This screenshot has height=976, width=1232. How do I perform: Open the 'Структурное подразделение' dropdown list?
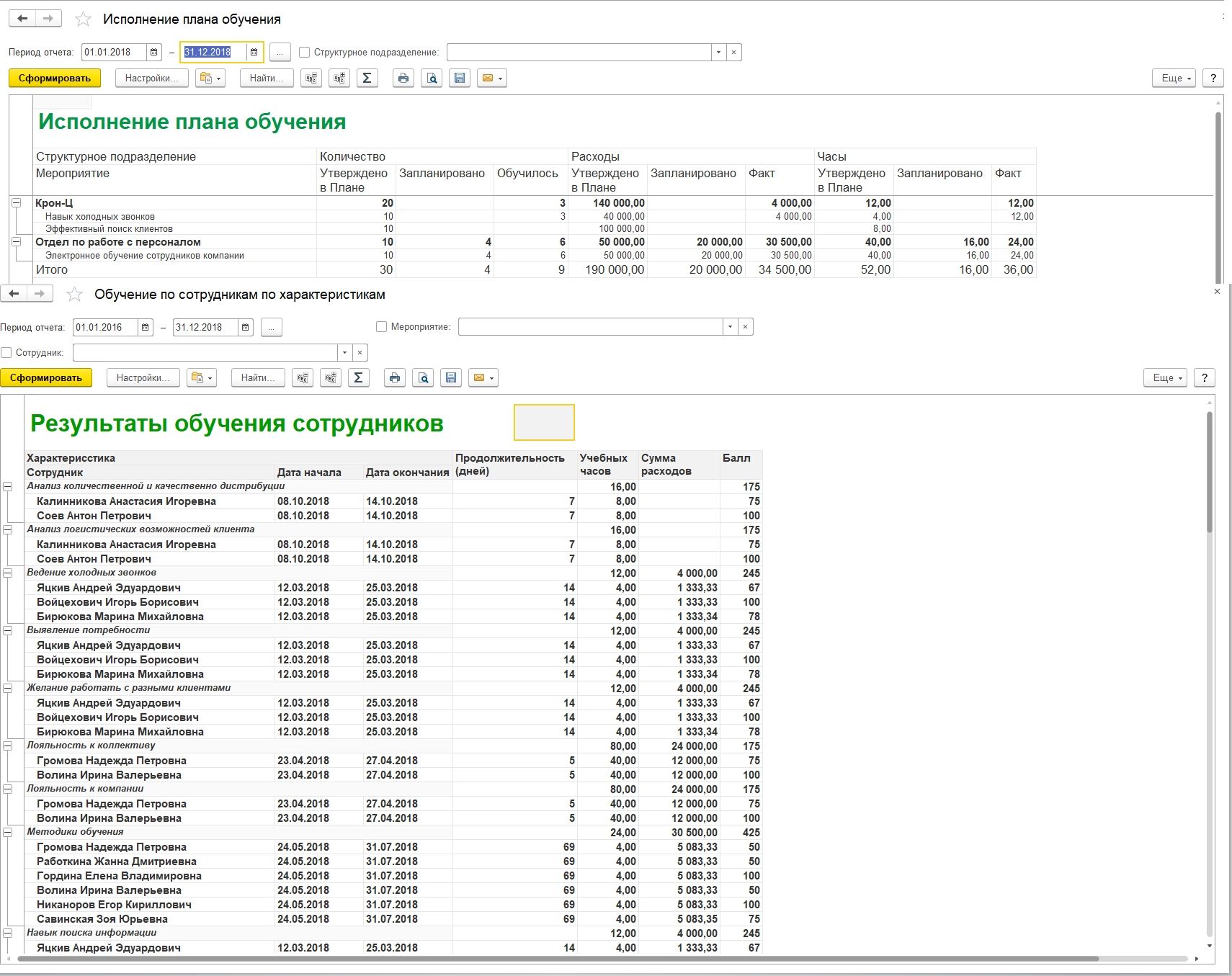click(x=718, y=53)
